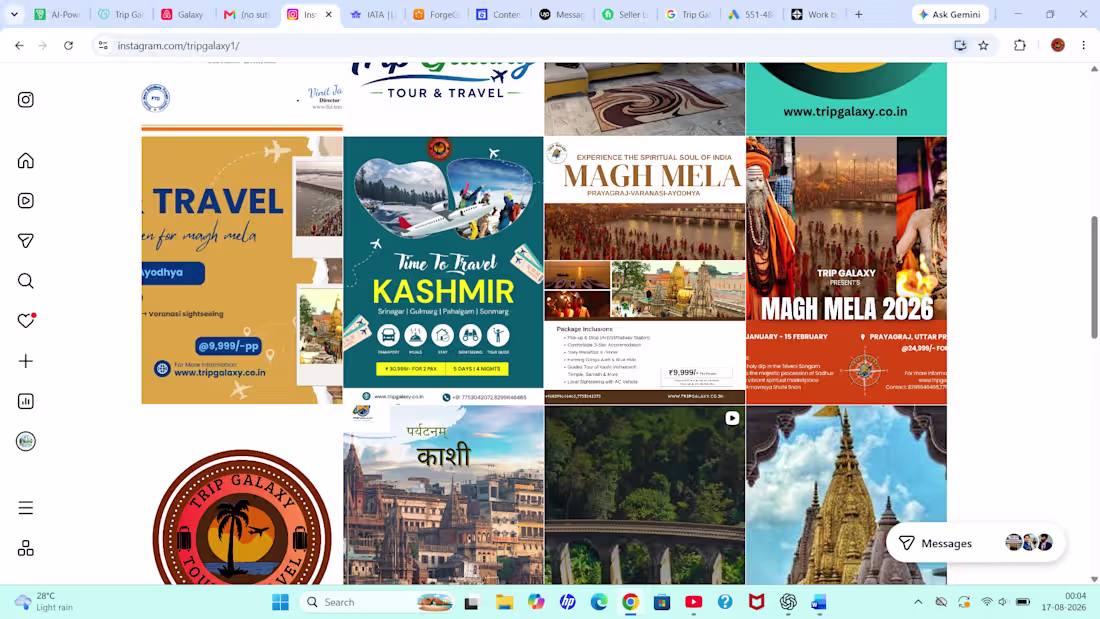This screenshot has height=619, width=1100.
Task: Open the golden temple spire post
Action: [x=846, y=495]
